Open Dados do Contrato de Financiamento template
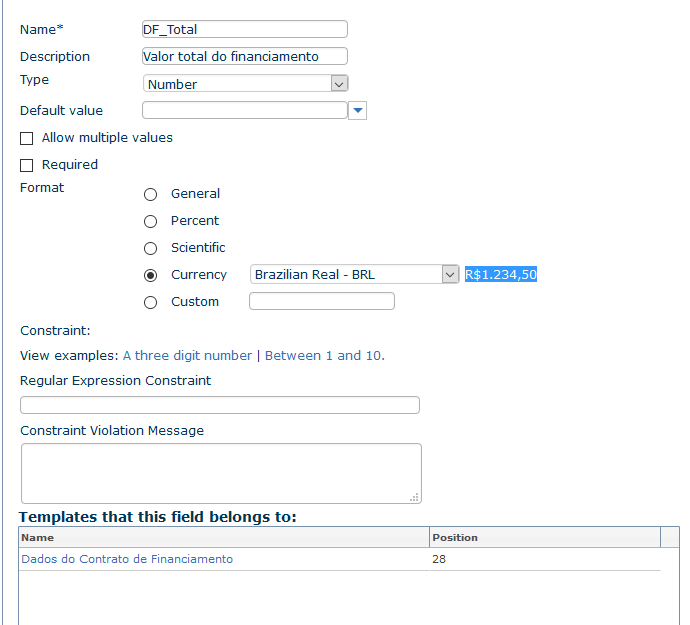The image size is (690, 625). coord(127,559)
